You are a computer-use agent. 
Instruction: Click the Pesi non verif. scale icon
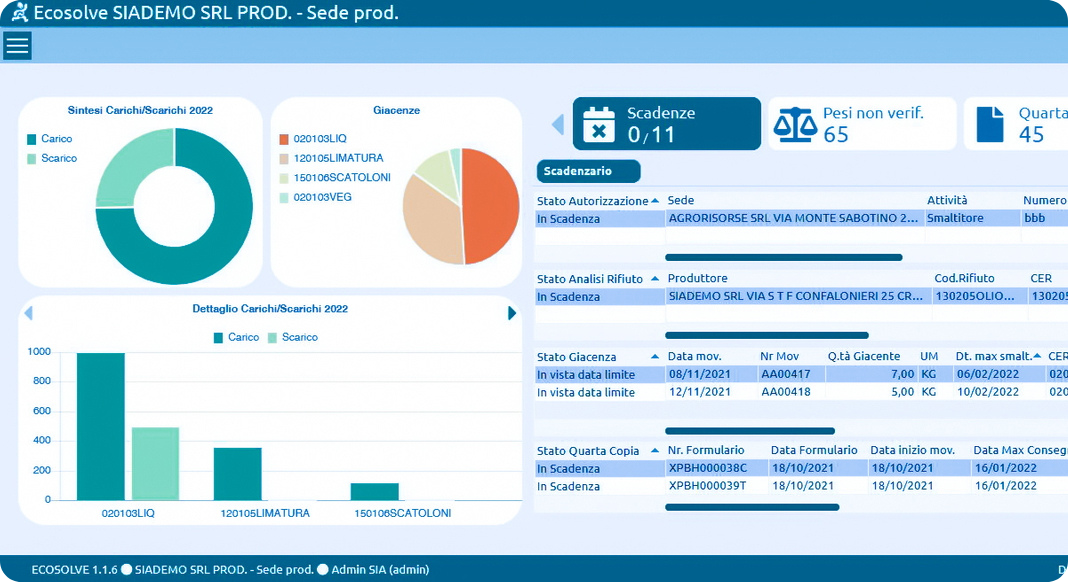(796, 124)
